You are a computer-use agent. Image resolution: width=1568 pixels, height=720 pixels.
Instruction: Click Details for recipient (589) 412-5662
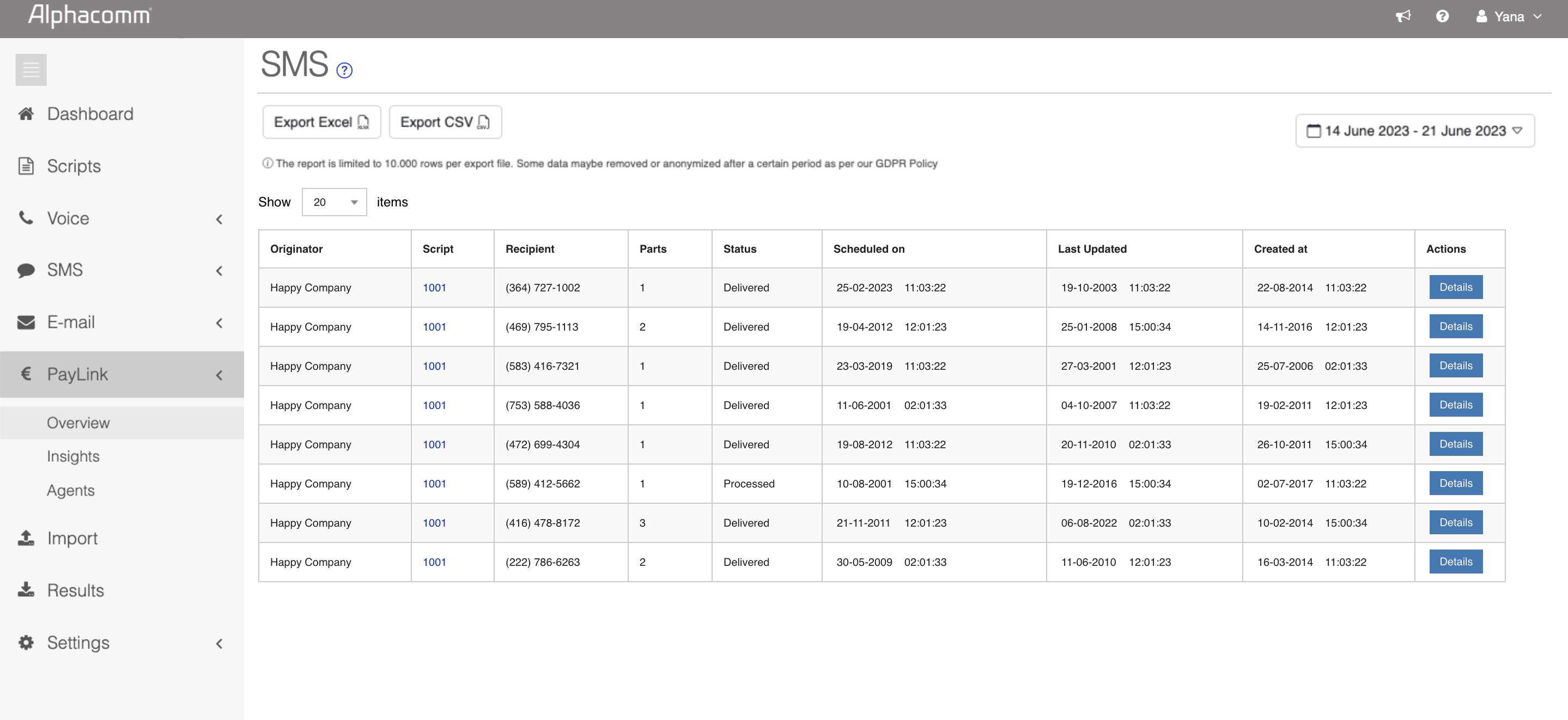tap(1455, 483)
